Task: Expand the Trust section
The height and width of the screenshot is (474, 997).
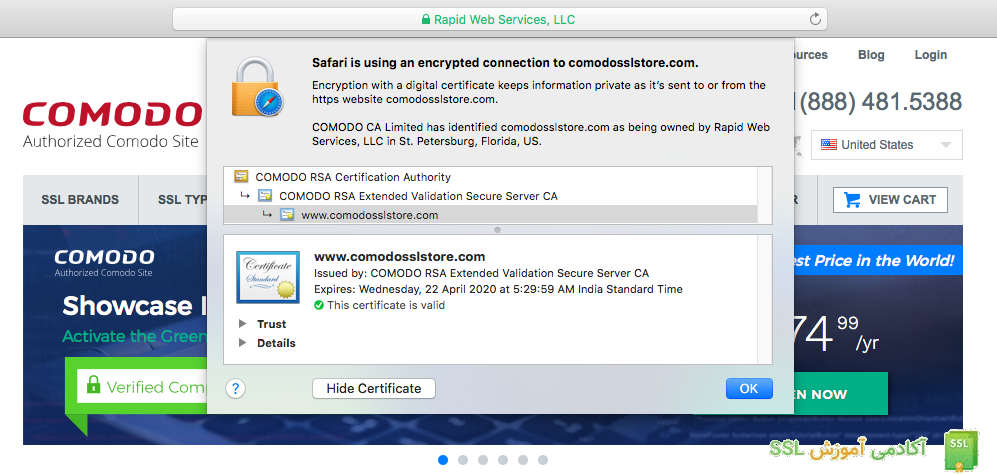Action: click(x=242, y=324)
